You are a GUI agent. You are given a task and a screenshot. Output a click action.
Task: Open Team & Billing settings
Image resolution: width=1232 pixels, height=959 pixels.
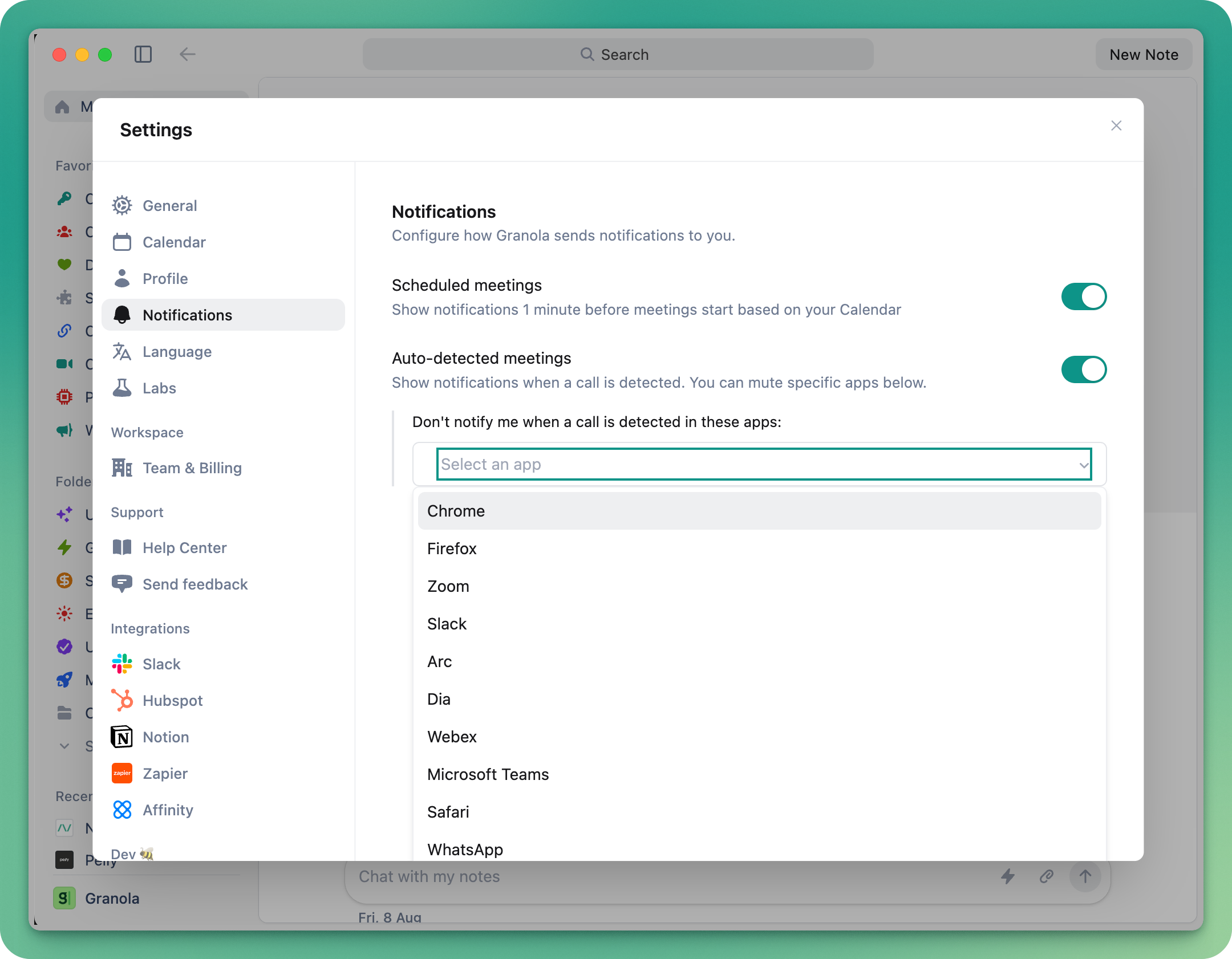point(223,468)
